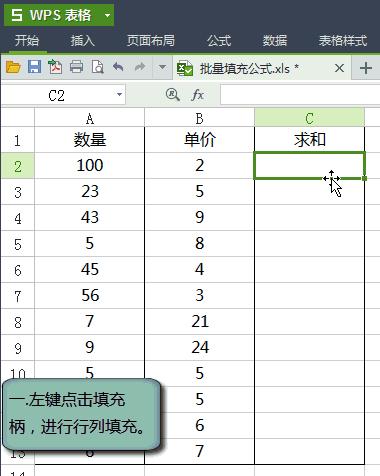
Task: Select cell containing 23
Action: pyautogui.click(x=89, y=192)
